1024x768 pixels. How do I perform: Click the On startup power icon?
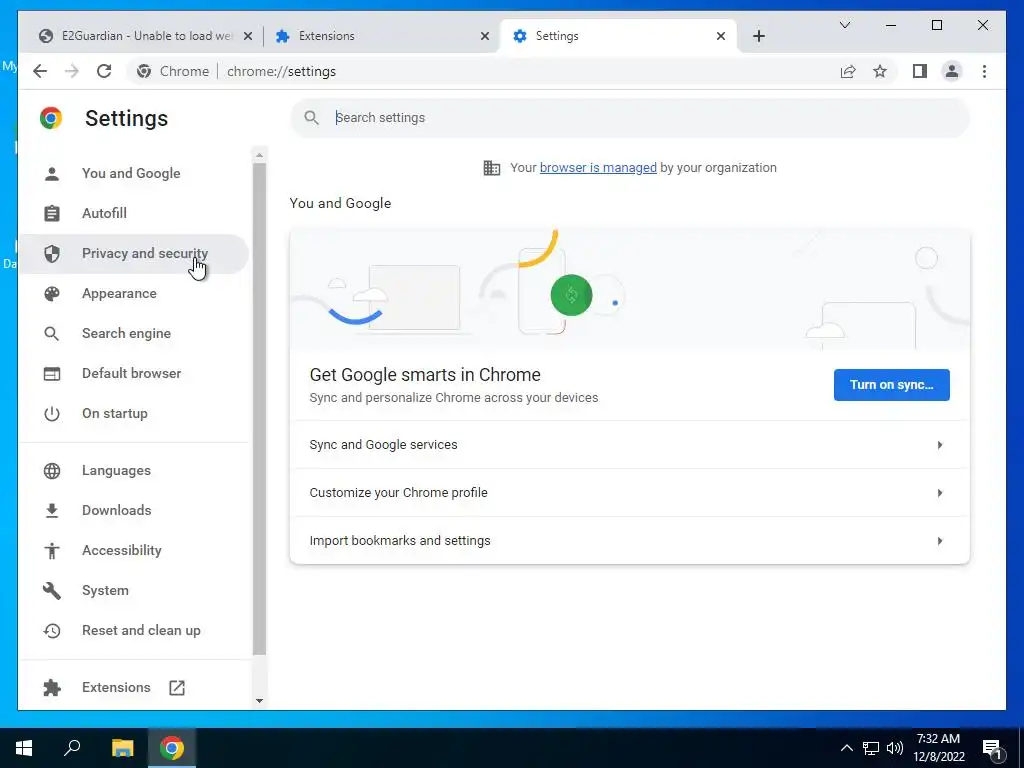click(52, 413)
